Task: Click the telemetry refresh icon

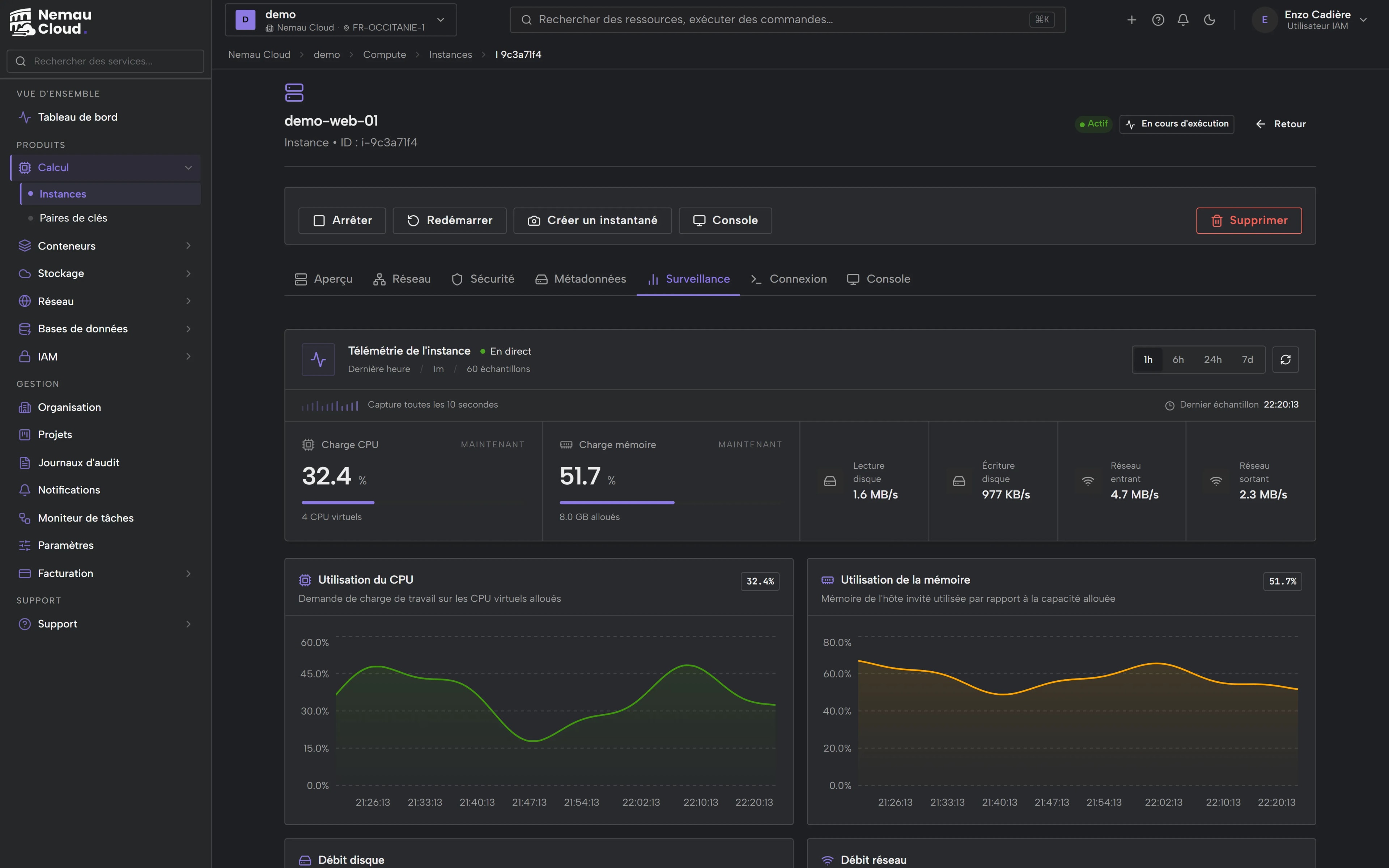Action: point(1285,359)
